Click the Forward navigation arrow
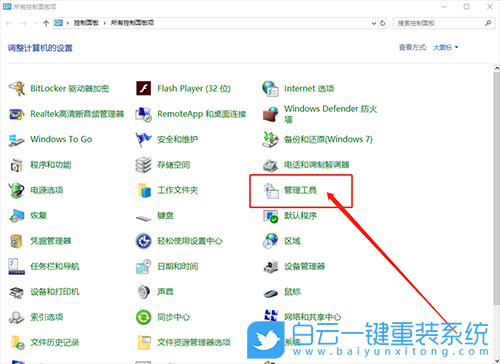The height and width of the screenshot is (364, 500). coord(24,23)
